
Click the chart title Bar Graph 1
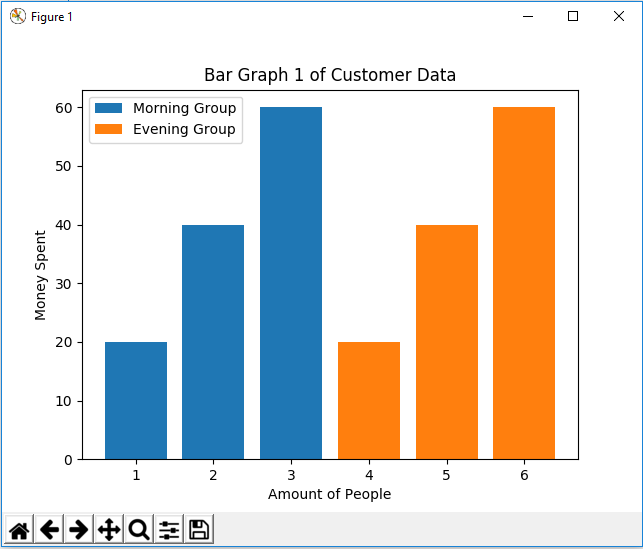click(x=330, y=75)
